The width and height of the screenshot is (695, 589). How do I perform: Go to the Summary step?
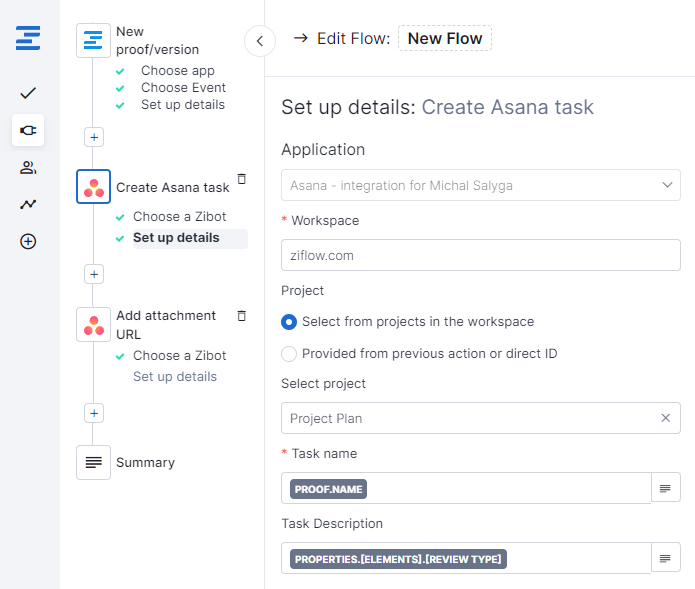(x=145, y=462)
